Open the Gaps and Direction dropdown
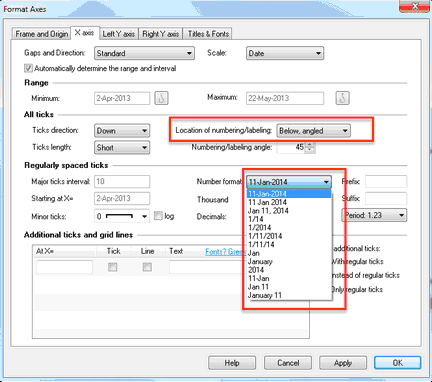Screen dimensions: 432x382 pos(144,53)
